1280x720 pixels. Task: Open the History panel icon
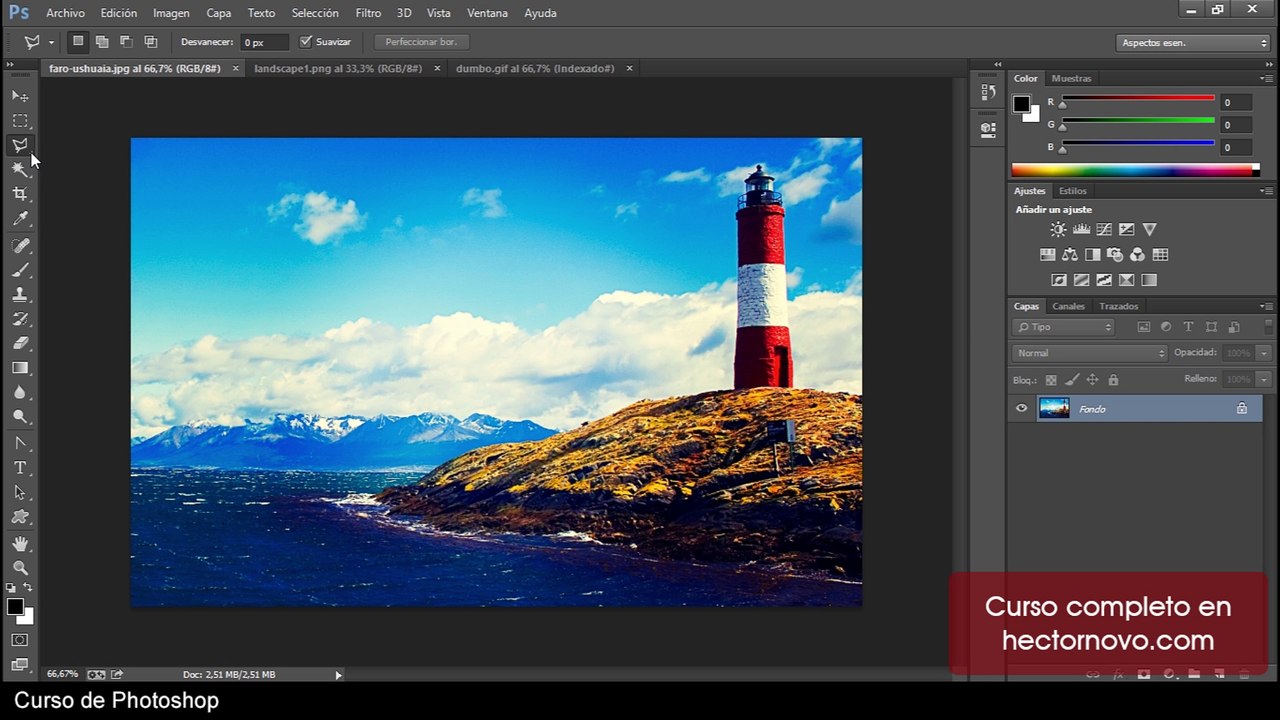pyautogui.click(x=988, y=92)
